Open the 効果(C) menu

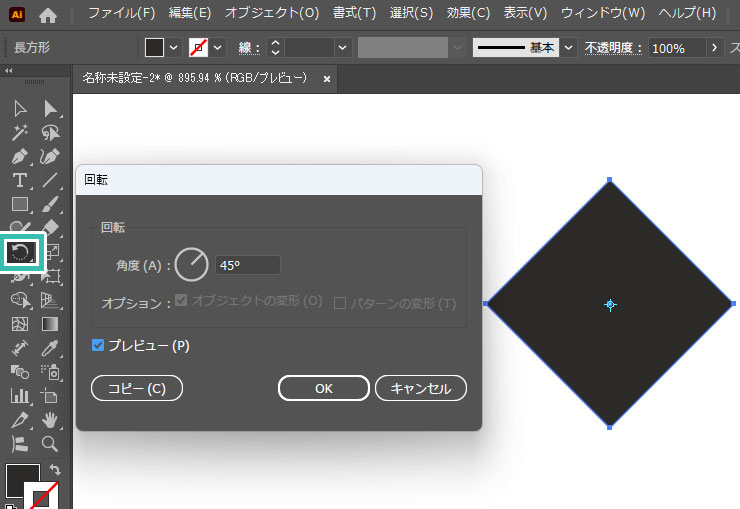point(469,14)
